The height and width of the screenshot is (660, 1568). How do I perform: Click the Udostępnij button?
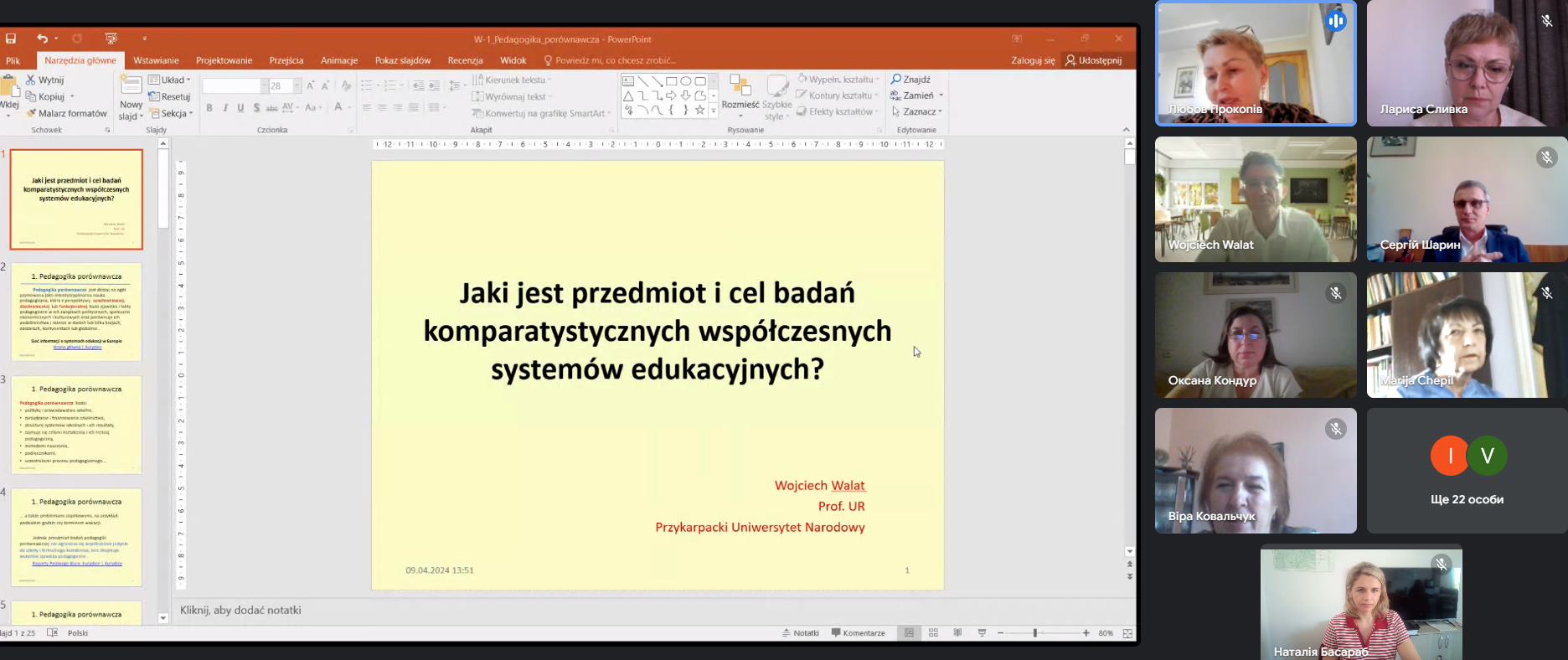coord(1093,60)
